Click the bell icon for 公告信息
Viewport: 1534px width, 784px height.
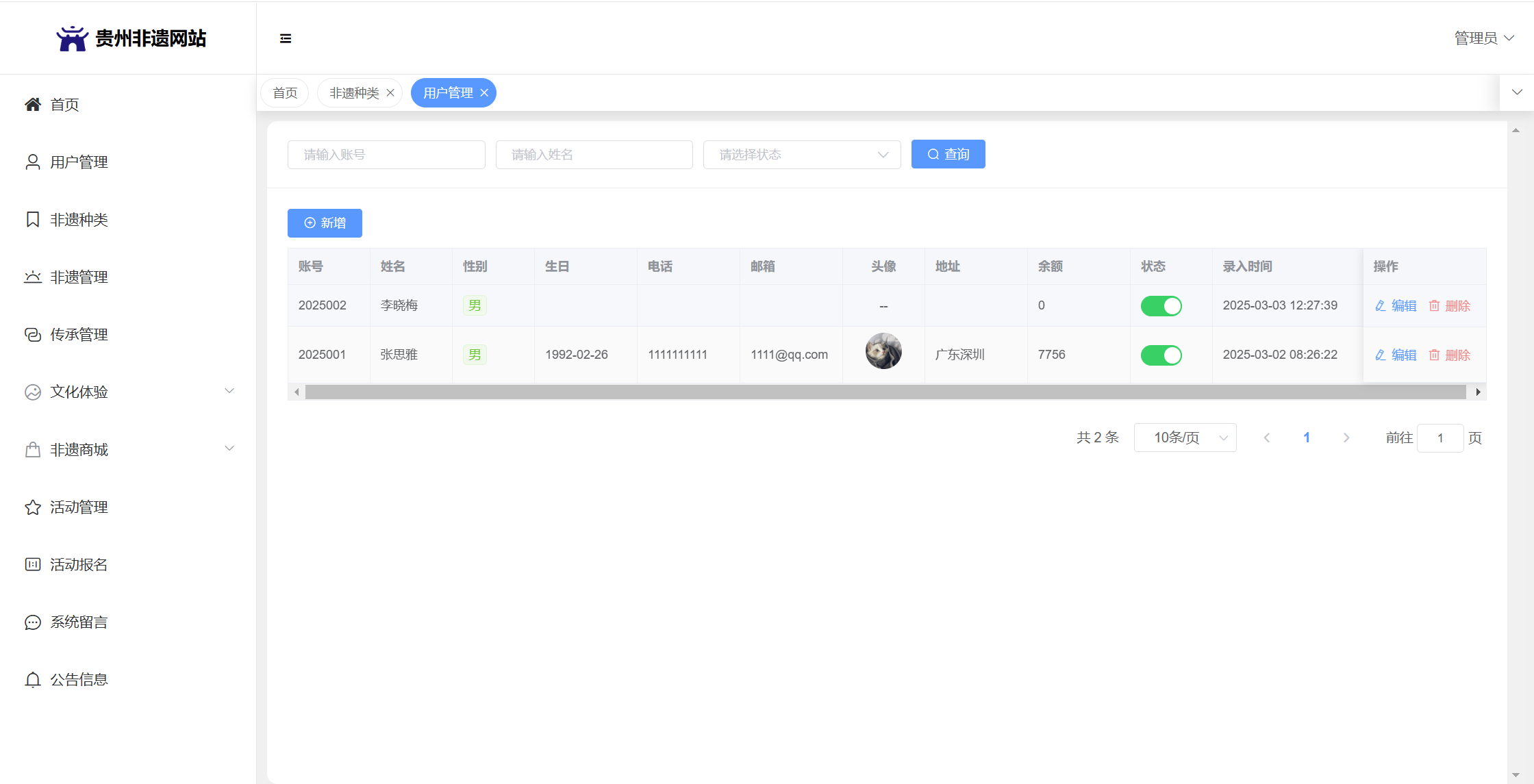[32, 679]
